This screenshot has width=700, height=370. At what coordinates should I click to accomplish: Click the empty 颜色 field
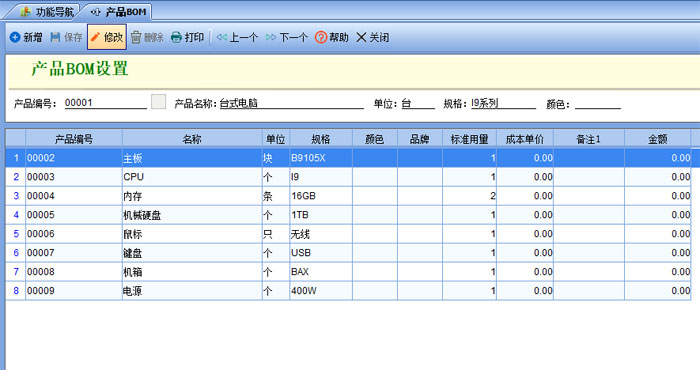pyautogui.click(x=598, y=103)
